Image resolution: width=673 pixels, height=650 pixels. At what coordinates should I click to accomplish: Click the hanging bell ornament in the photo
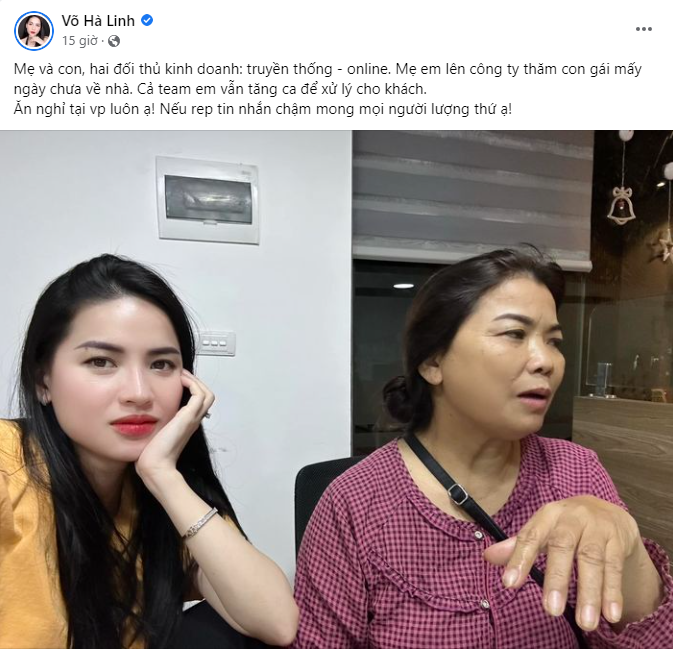click(x=619, y=205)
